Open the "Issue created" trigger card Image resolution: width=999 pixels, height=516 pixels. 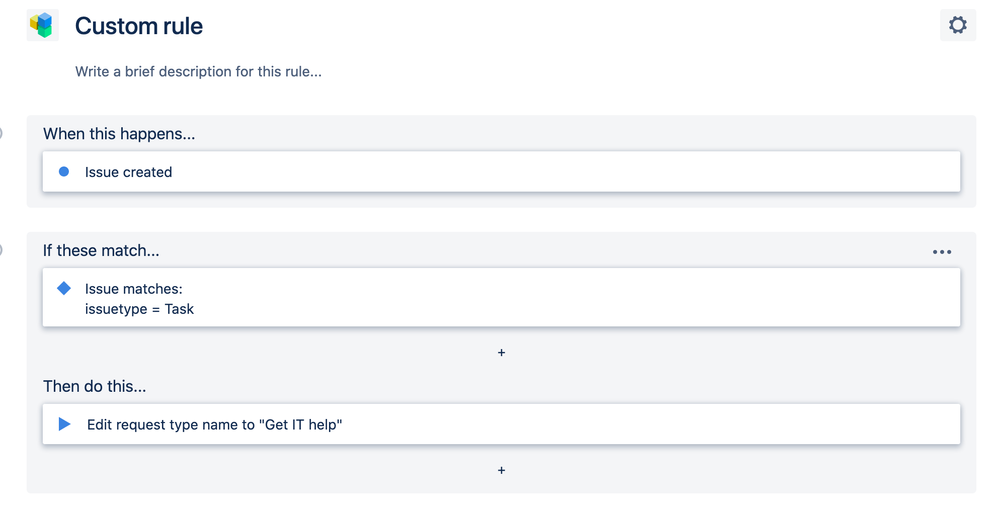500,172
